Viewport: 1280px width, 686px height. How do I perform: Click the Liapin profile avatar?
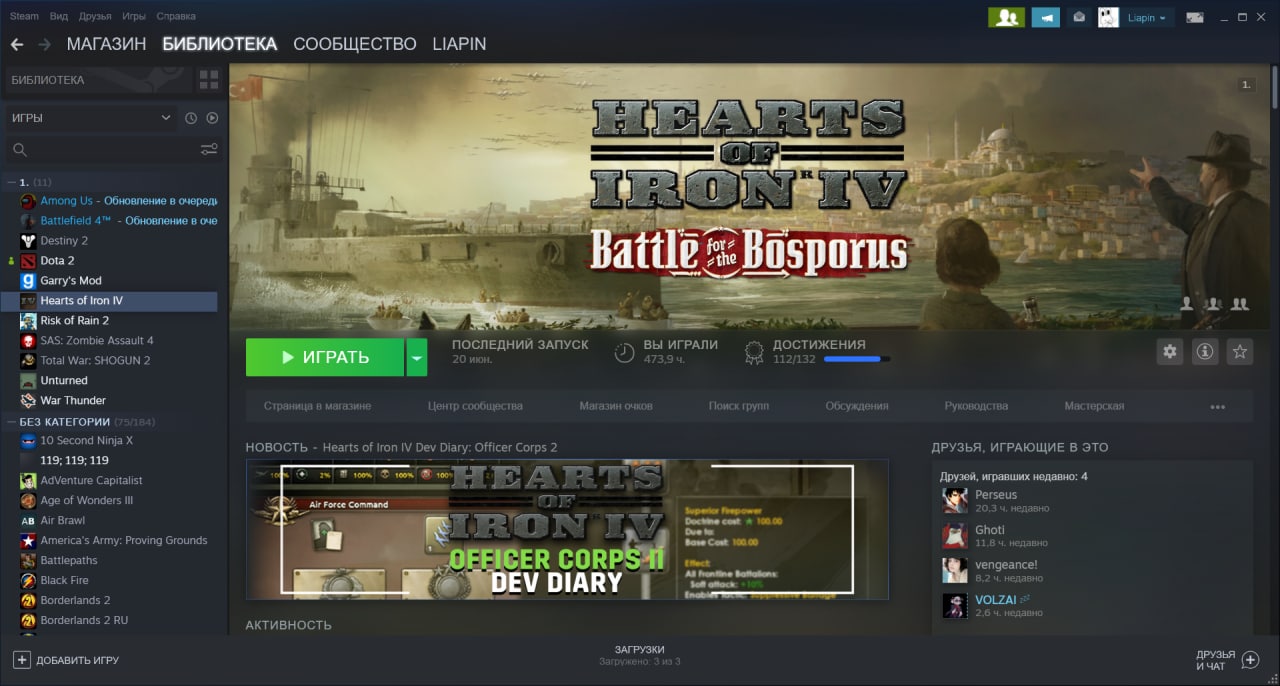[x=1108, y=17]
